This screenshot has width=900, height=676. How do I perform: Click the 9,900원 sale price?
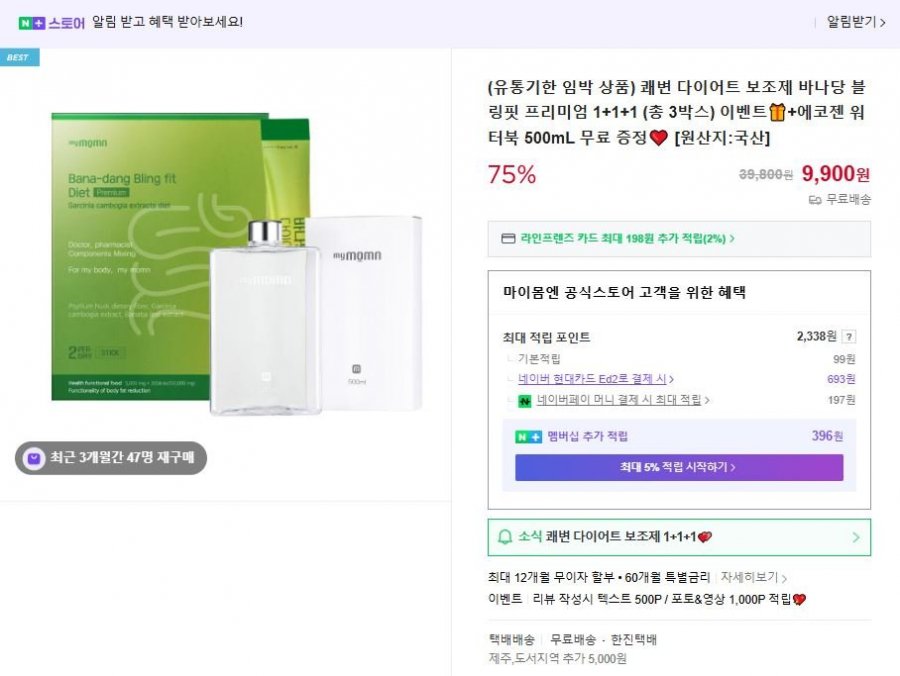(x=835, y=174)
